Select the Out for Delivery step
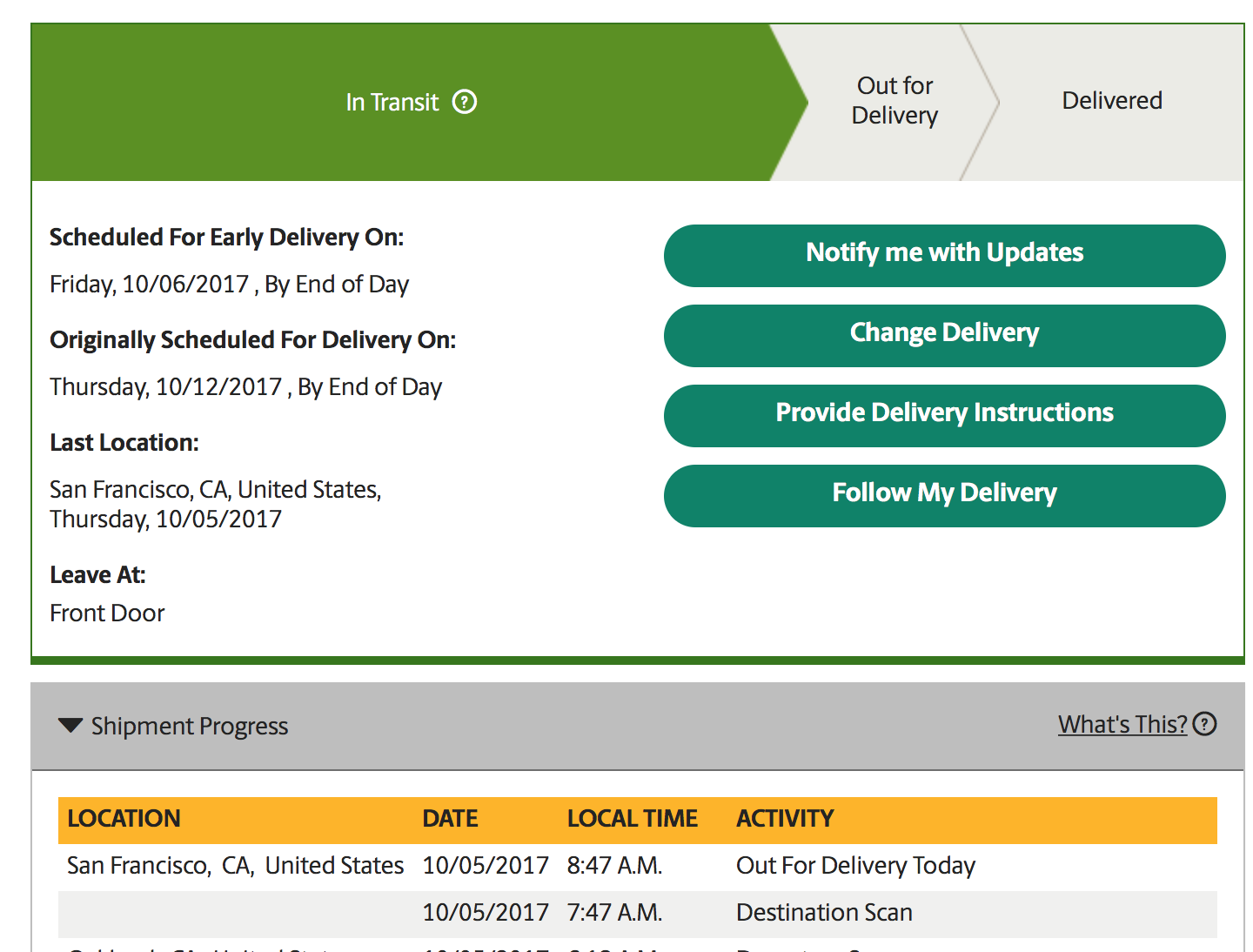Image resolution: width=1253 pixels, height=952 pixels. click(x=895, y=101)
